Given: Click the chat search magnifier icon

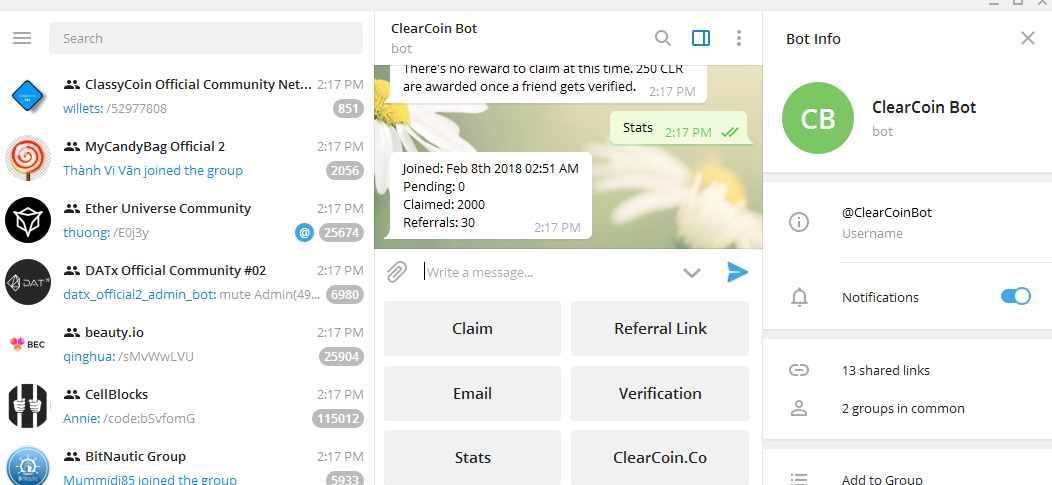Looking at the screenshot, I should (663, 38).
